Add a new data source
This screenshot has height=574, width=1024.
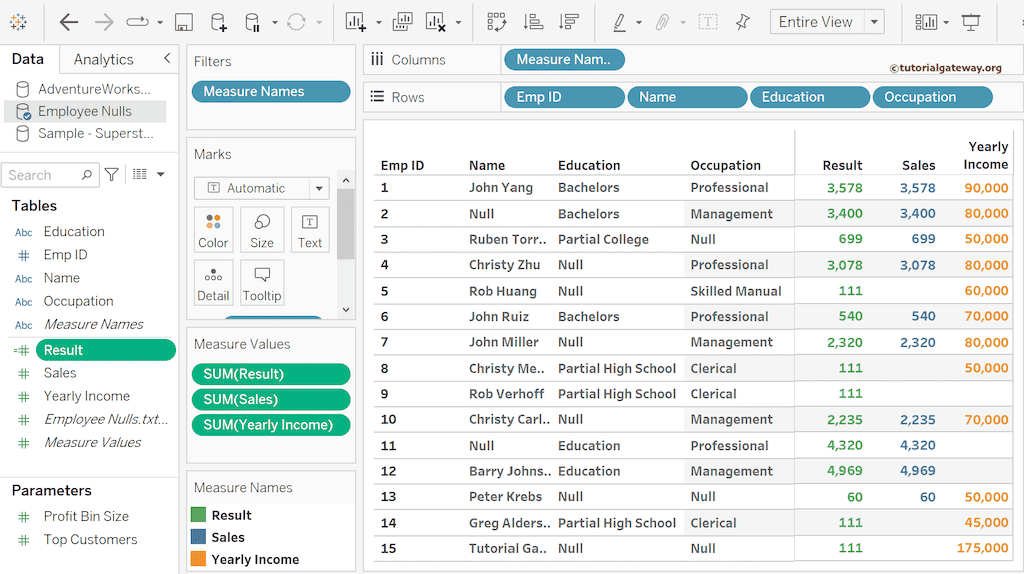218,22
